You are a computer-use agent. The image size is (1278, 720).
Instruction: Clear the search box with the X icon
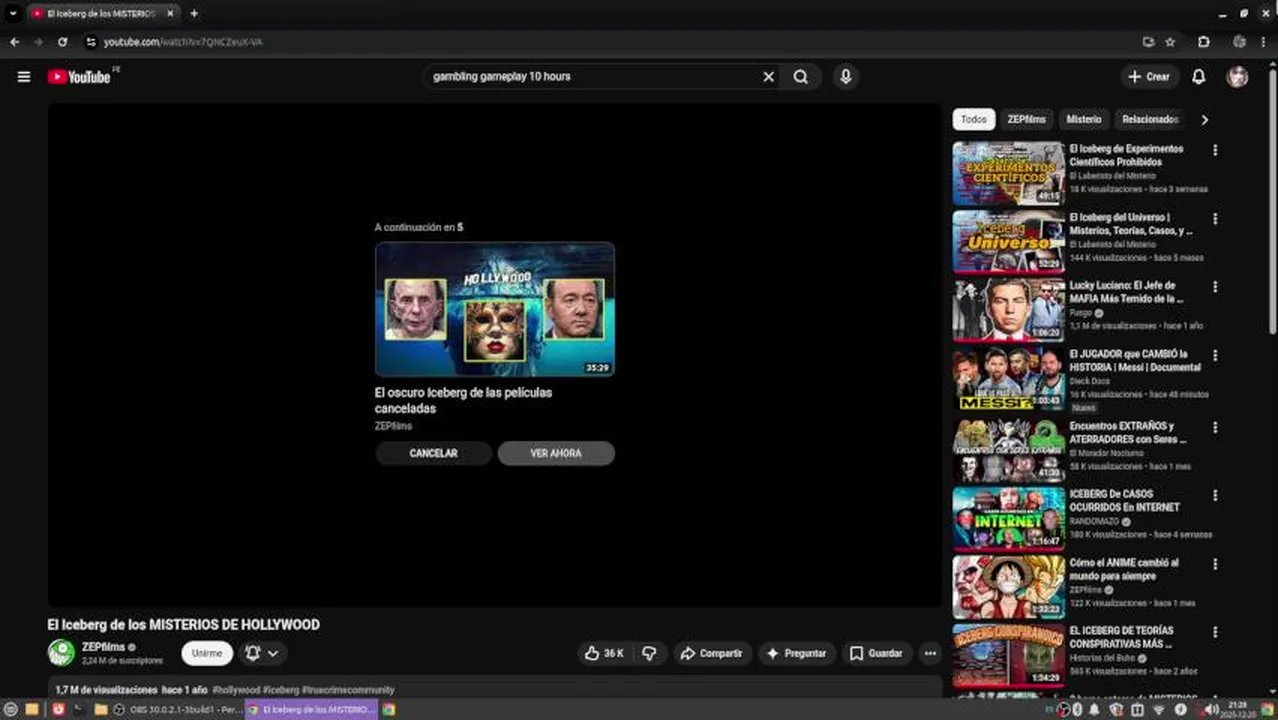pos(768,76)
